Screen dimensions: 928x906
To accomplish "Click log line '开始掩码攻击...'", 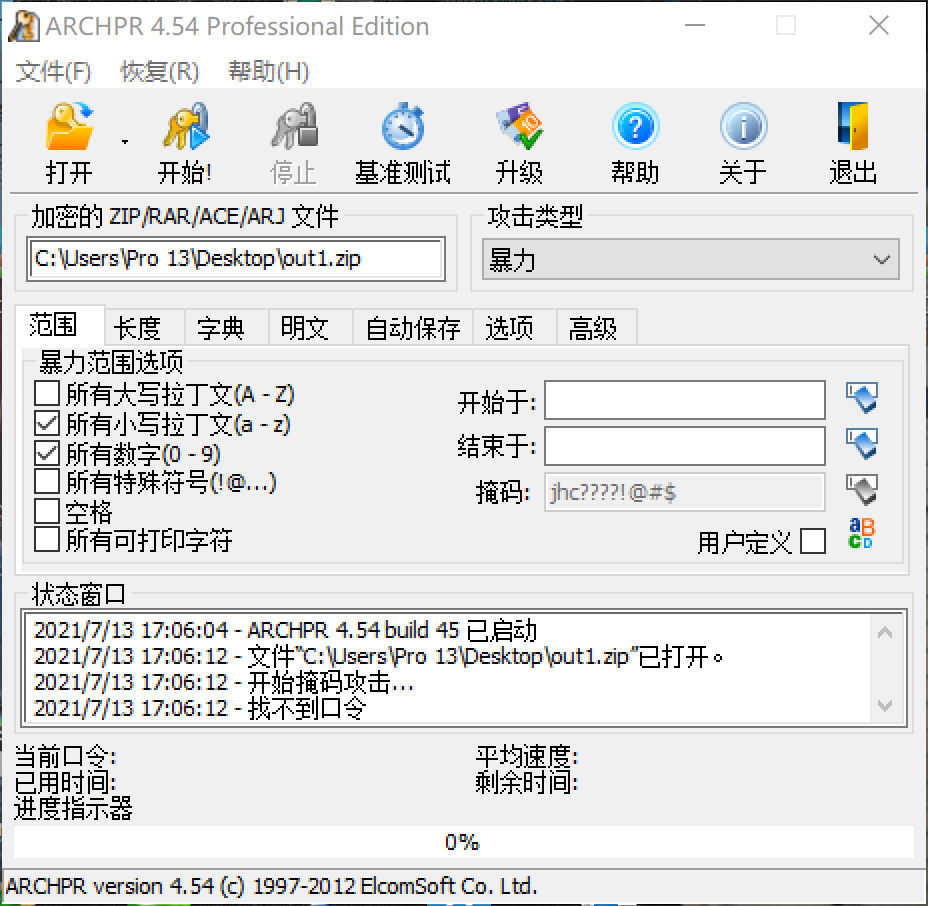I will tap(224, 682).
